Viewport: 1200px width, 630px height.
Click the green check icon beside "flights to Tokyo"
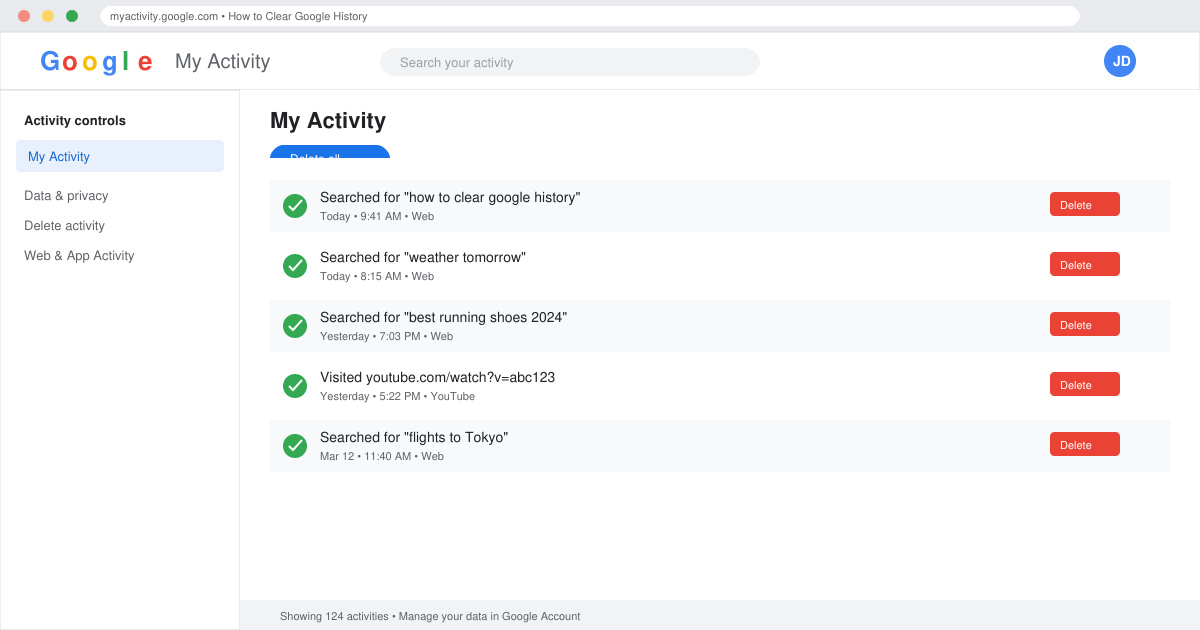pyautogui.click(x=295, y=446)
